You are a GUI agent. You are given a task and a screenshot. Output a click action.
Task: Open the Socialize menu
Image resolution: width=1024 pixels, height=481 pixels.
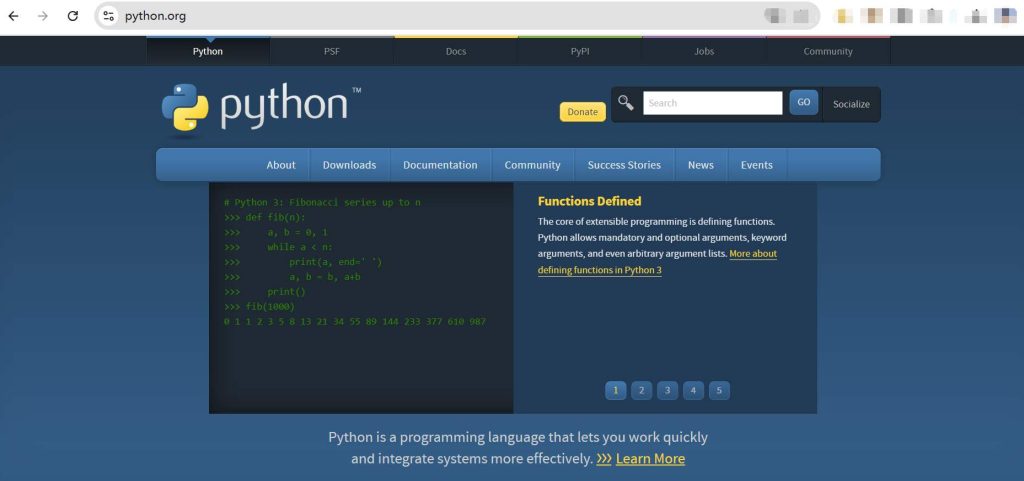pyautogui.click(x=851, y=104)
